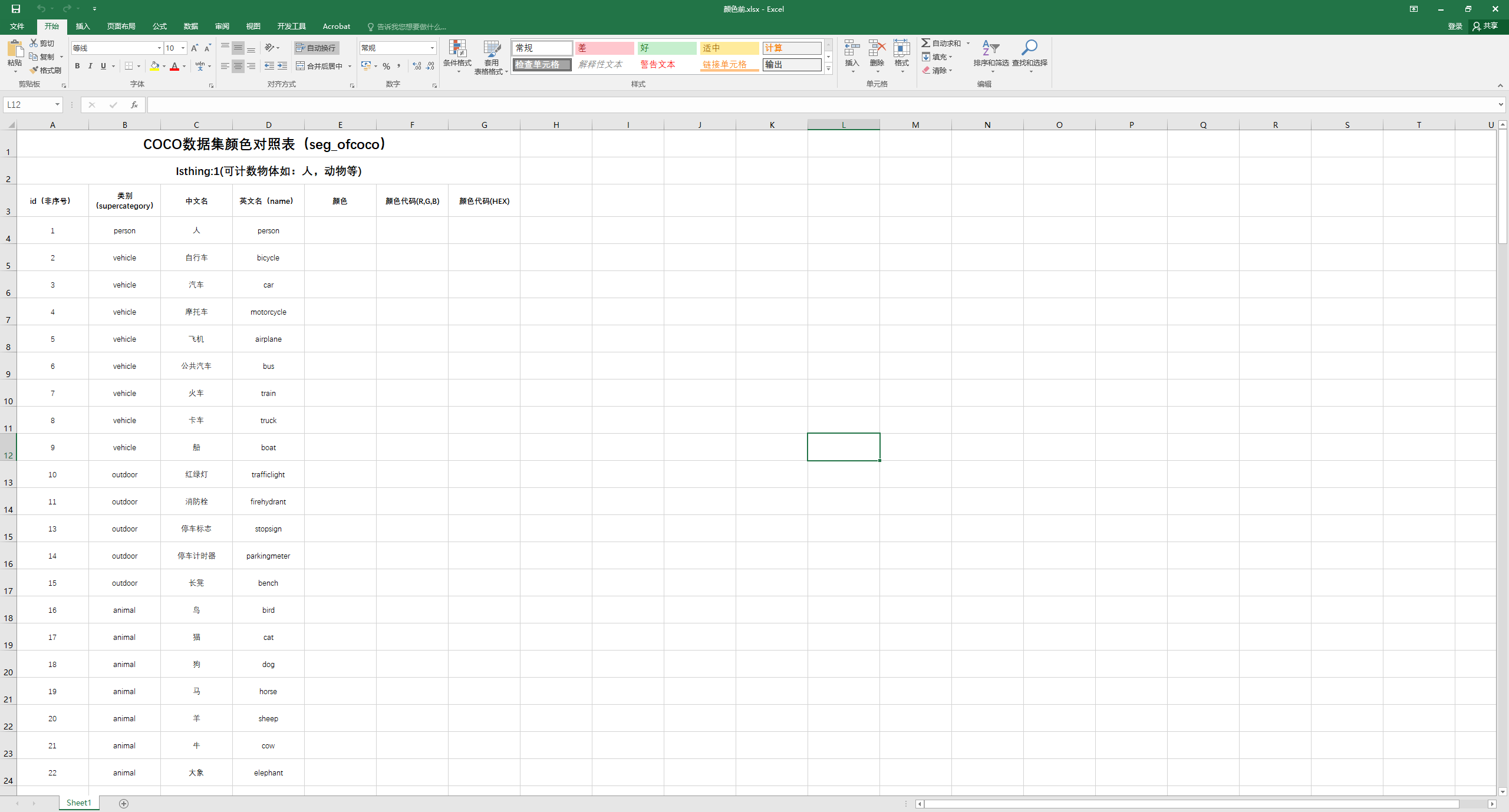Screen dimensions: 1509x812
Task: Click the Cut scissors icon
Action: (34, 43)
